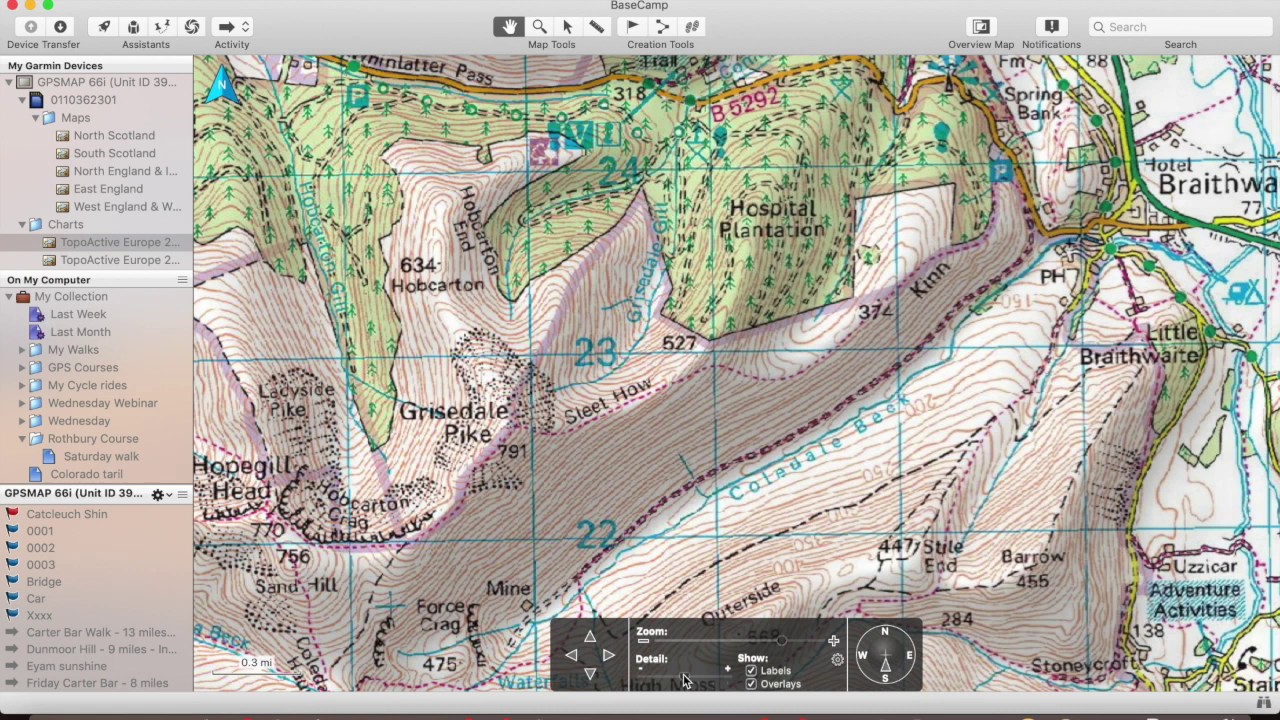The height and width of the screenshot is (720, 1280).
Task: Click the Detail plus button
Action: click(728, 668)
